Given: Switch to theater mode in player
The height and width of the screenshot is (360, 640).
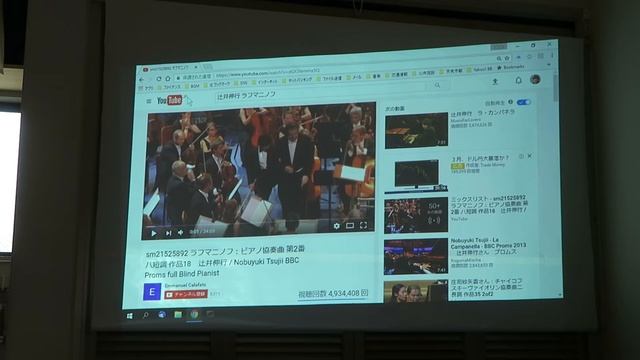Looking at the screenshot, I should coord(350,225).
